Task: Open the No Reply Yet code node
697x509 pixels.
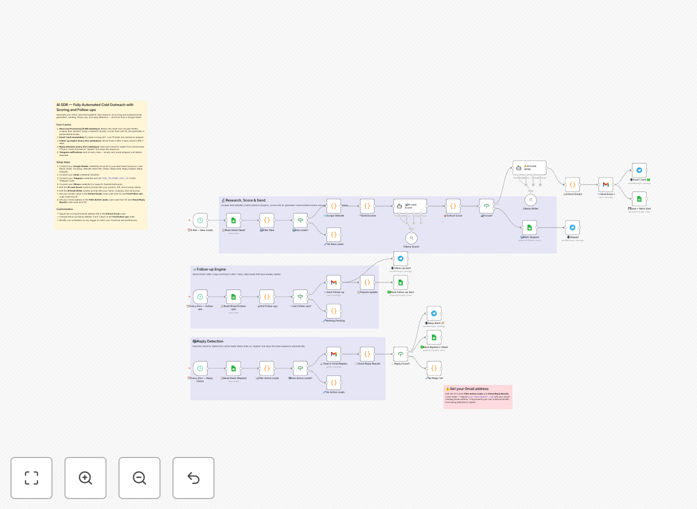Action: click(x=434, y=368)
